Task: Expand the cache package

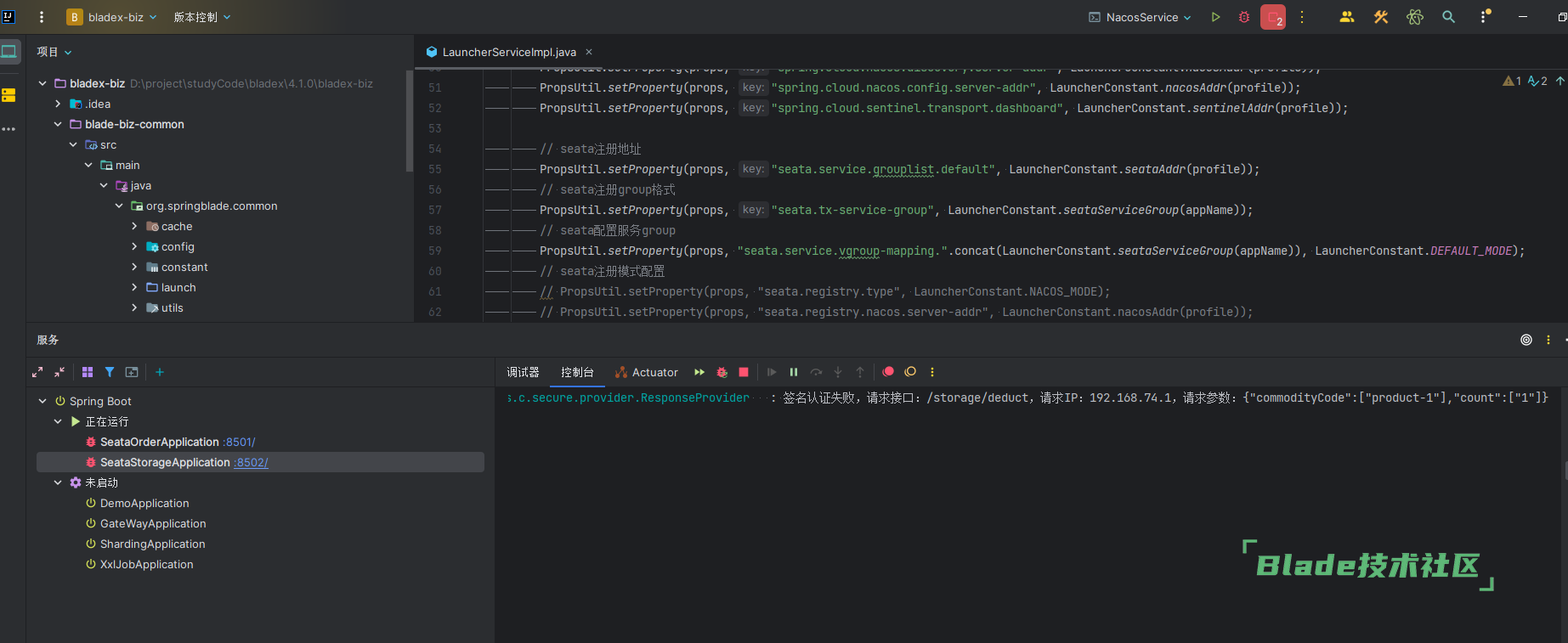Action: (134, 226)
